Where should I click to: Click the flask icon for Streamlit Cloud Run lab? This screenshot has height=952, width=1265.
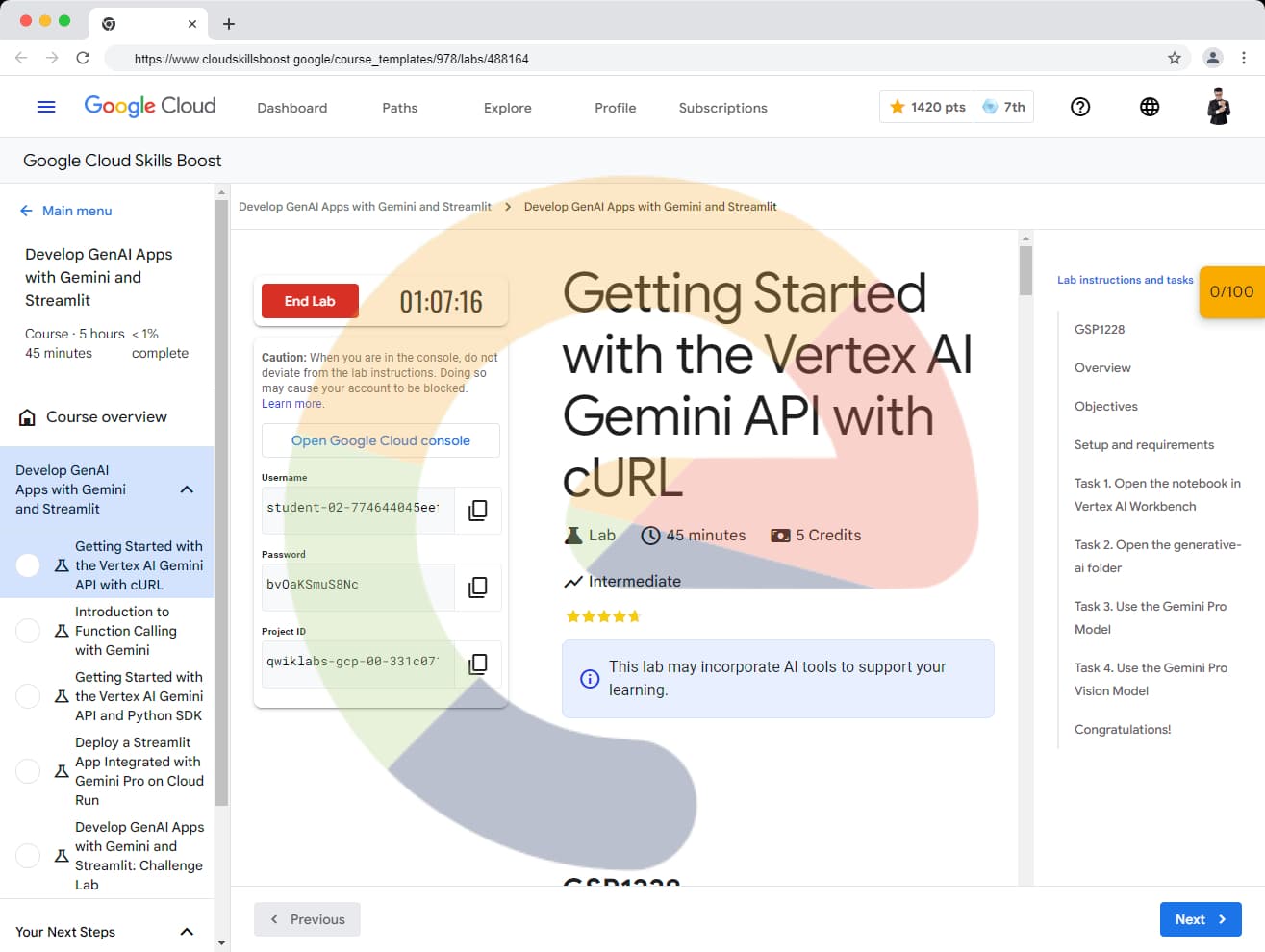(x=62, y=771)
